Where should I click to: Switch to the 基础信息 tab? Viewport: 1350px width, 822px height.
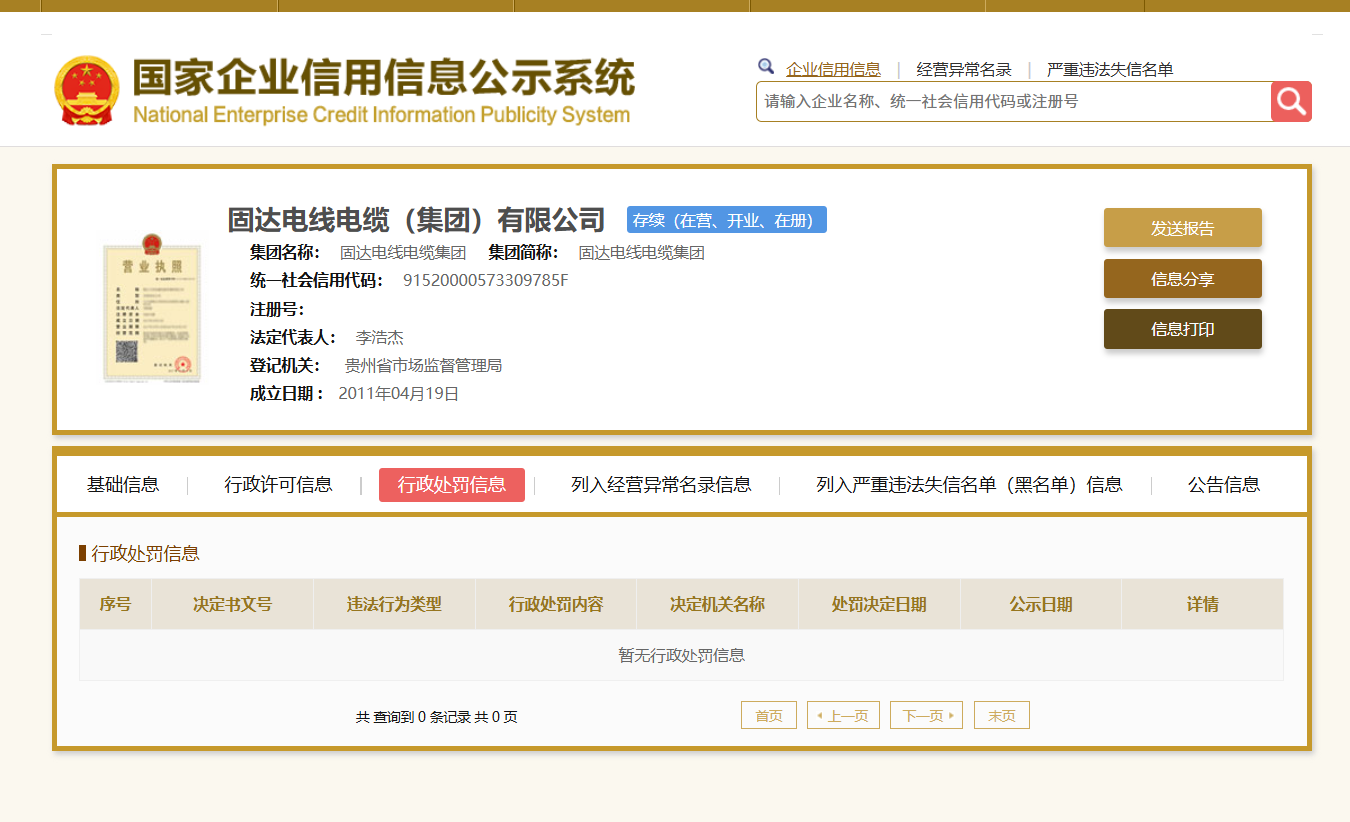pos(123,485)
